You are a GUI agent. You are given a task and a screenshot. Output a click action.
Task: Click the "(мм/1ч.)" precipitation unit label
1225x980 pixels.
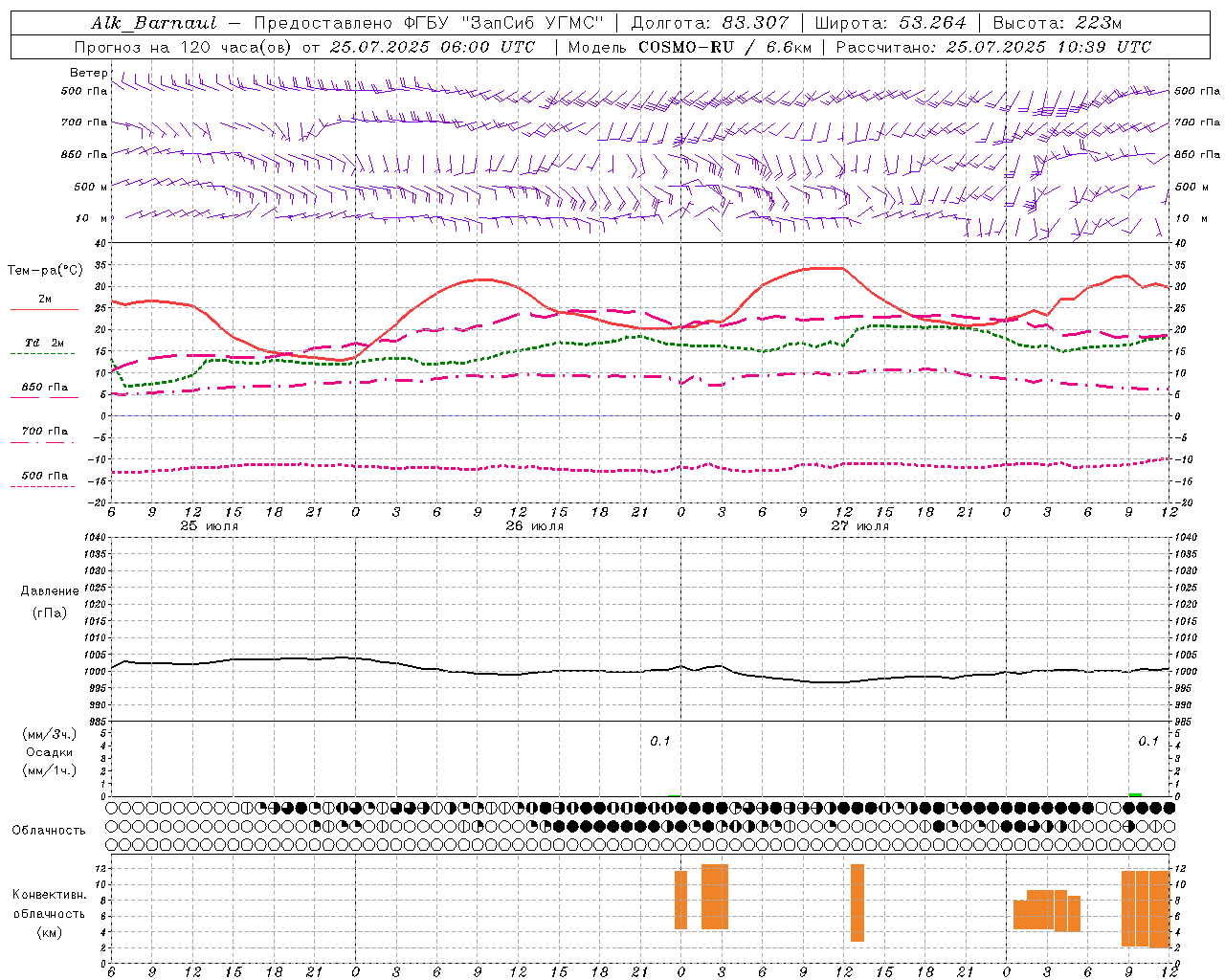pyautogui.click(x=50, y=770)
